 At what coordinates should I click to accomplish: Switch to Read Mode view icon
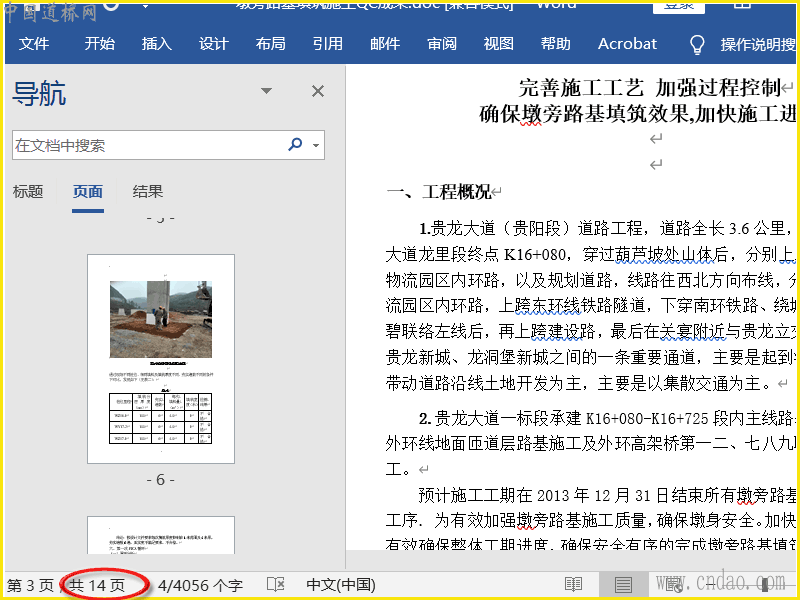(573, 584)
